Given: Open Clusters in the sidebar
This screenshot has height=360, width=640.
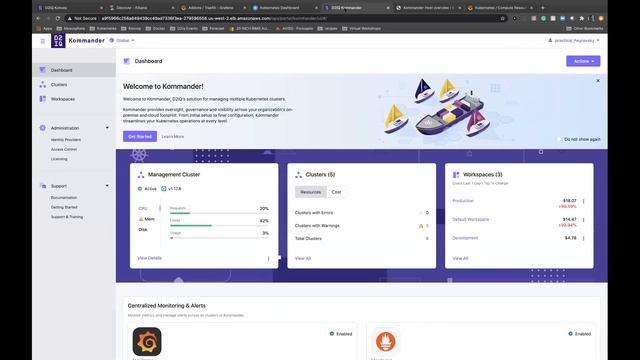Looking at the screenshot, I should [74, 84].
